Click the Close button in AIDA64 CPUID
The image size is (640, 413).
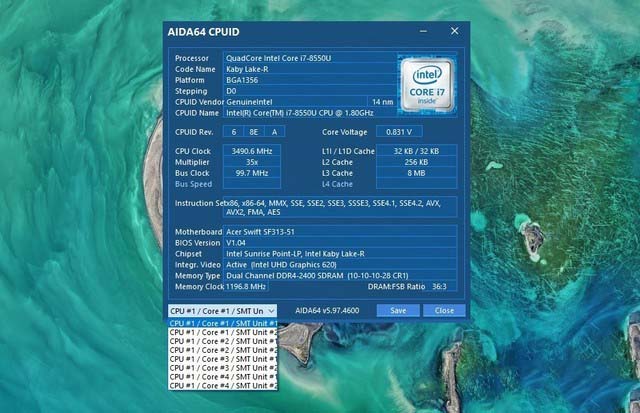[x=444, y=311]
